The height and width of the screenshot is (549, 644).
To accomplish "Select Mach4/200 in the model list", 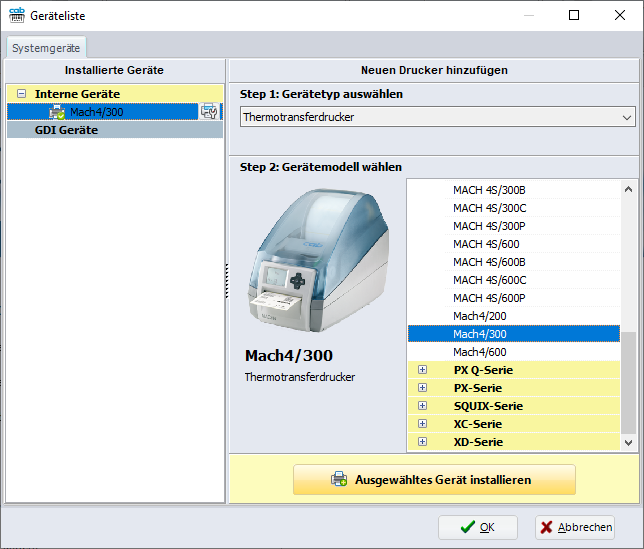I will 479,316.
